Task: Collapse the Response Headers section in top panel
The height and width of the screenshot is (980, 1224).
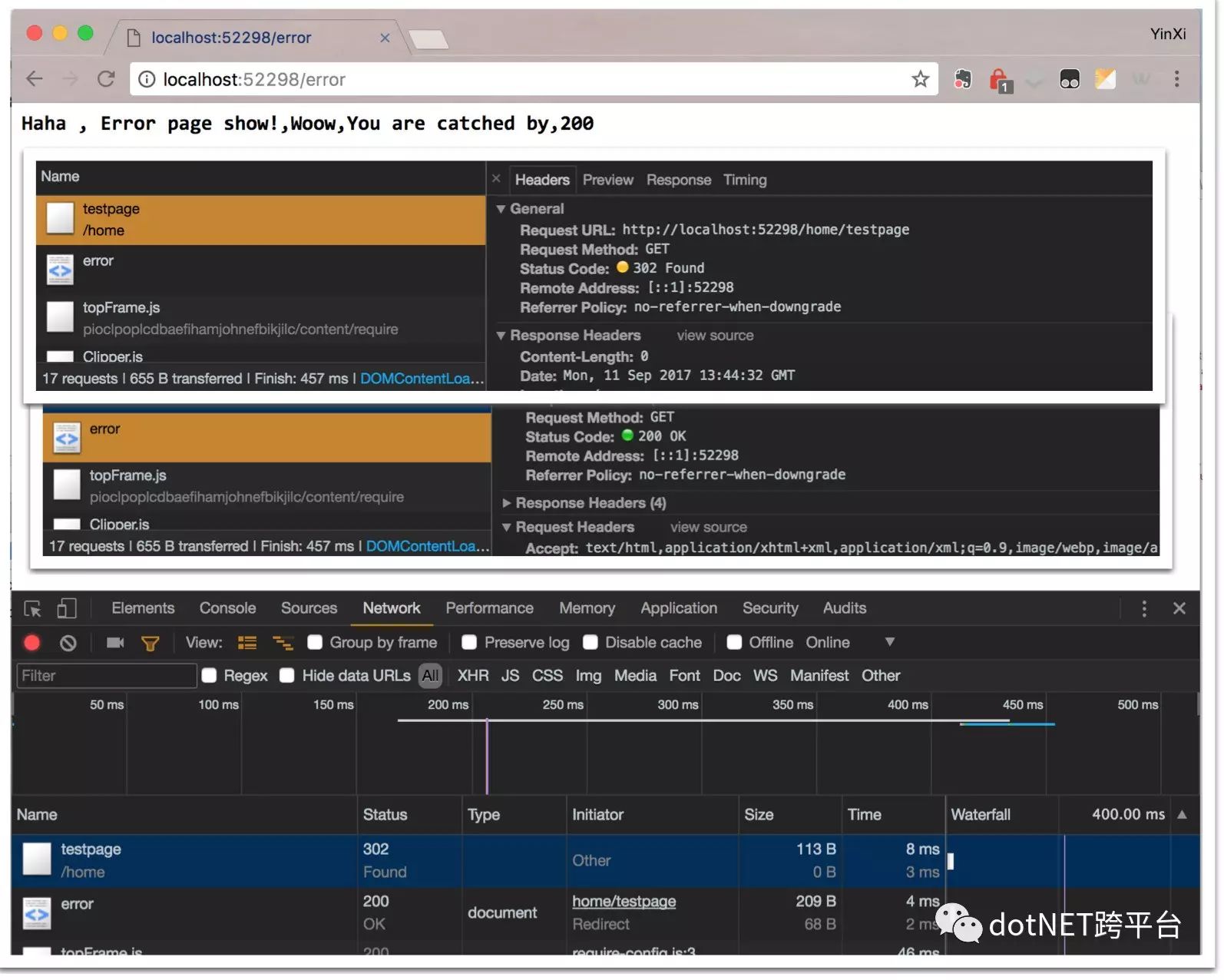Action: click(501, 336)
